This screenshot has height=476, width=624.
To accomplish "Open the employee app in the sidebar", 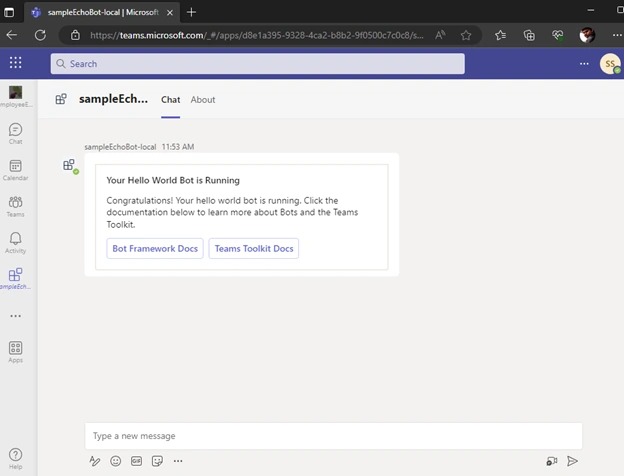I will pos(16,96).
